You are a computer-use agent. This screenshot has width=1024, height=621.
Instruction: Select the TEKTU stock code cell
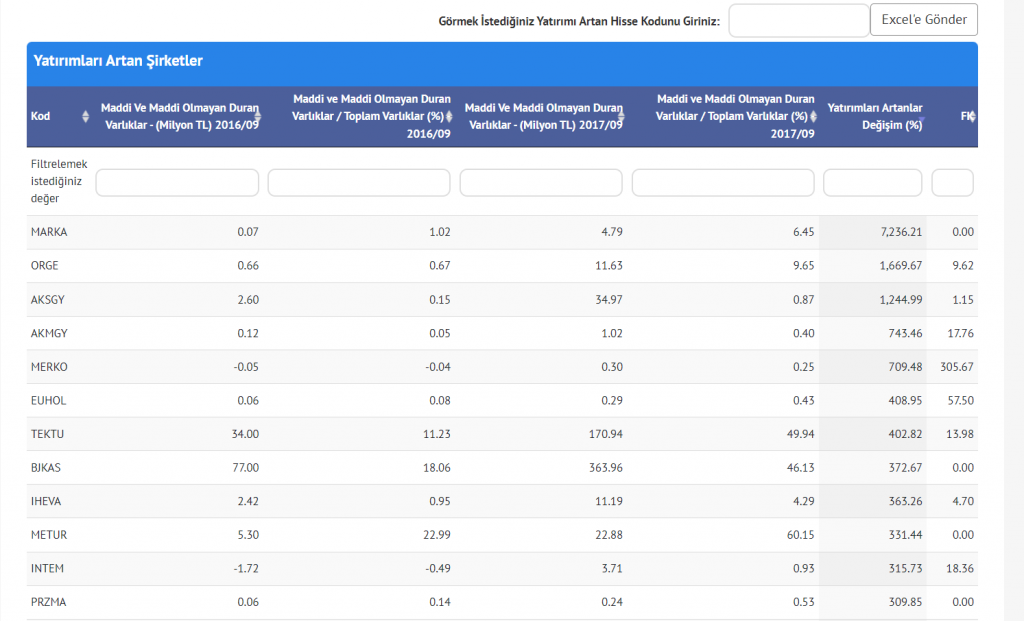[48, 434]
